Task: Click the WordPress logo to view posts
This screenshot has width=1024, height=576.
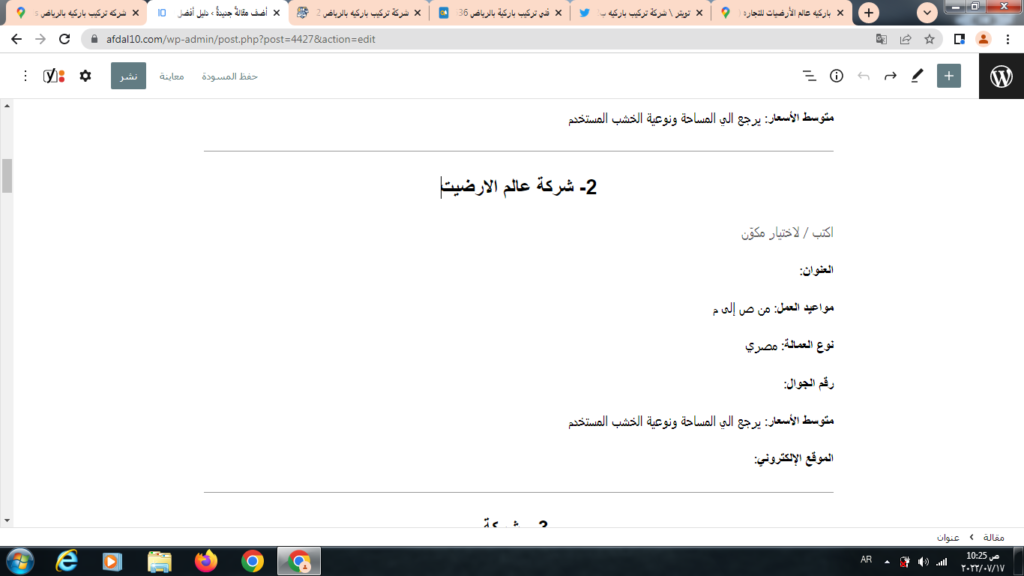Action: point(1001,76)
